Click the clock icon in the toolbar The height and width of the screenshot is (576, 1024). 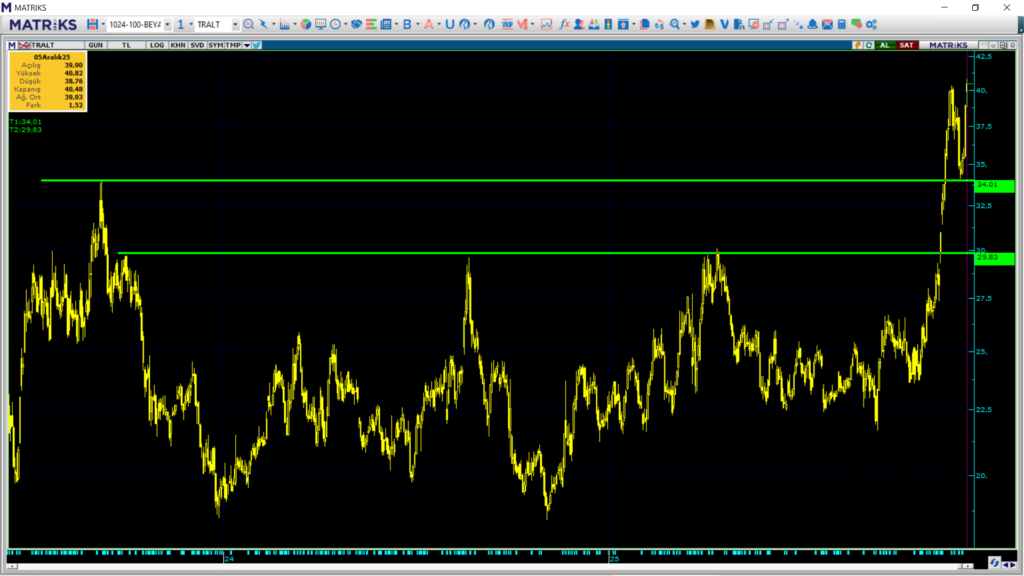tap(334, 24)
